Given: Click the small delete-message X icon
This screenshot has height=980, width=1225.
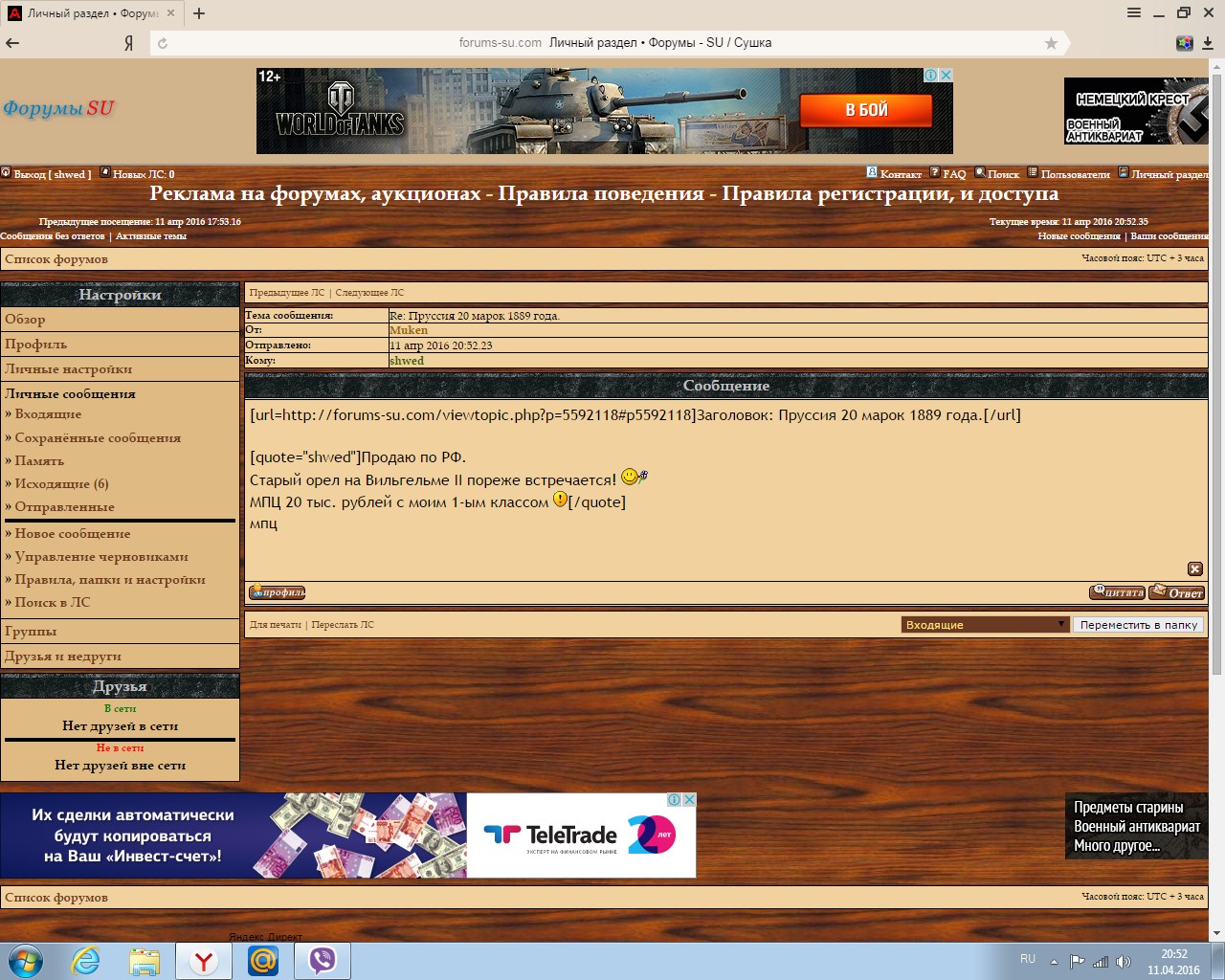Looking at the screenshot, I should [1194, 569].
